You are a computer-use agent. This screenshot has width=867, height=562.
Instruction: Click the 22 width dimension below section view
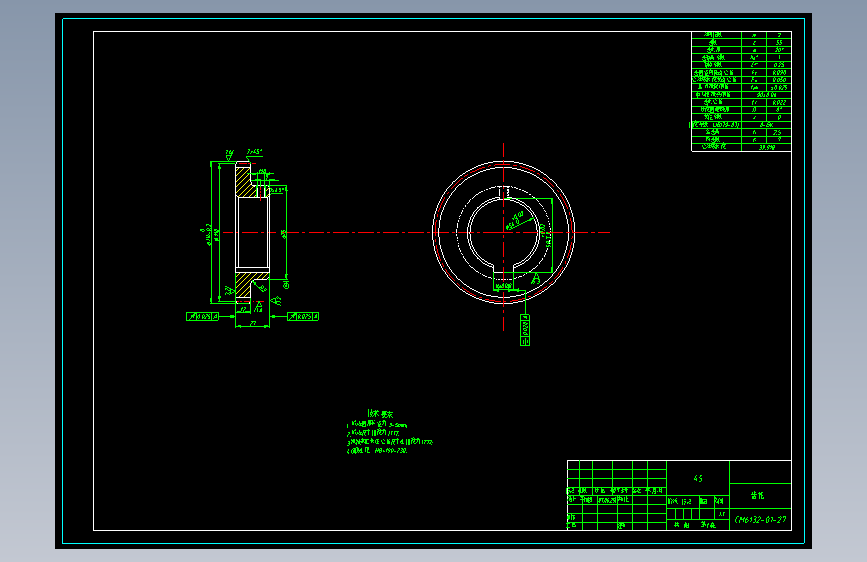(x=253, y=324)
